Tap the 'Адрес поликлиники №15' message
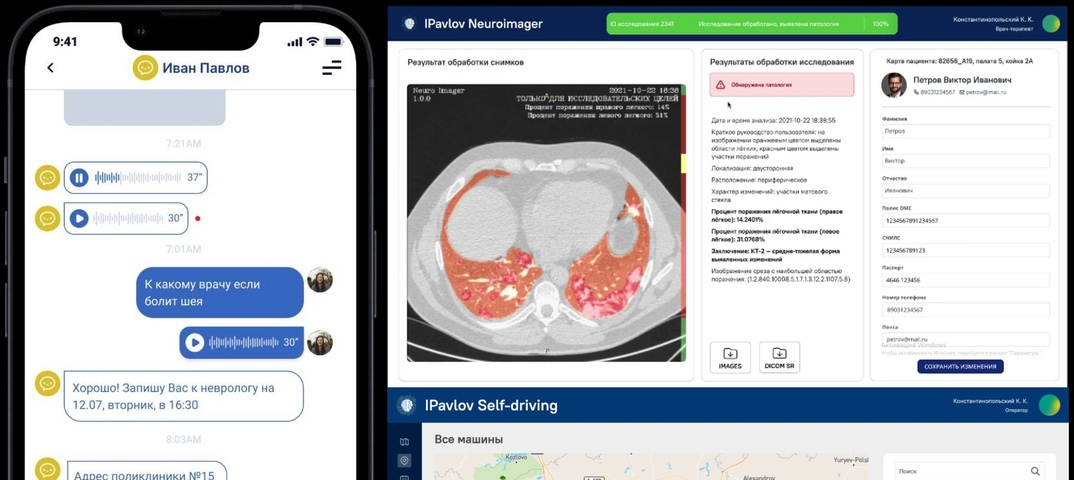The height and width of the screenshot is (480, 1074). [x=145, y=470]
